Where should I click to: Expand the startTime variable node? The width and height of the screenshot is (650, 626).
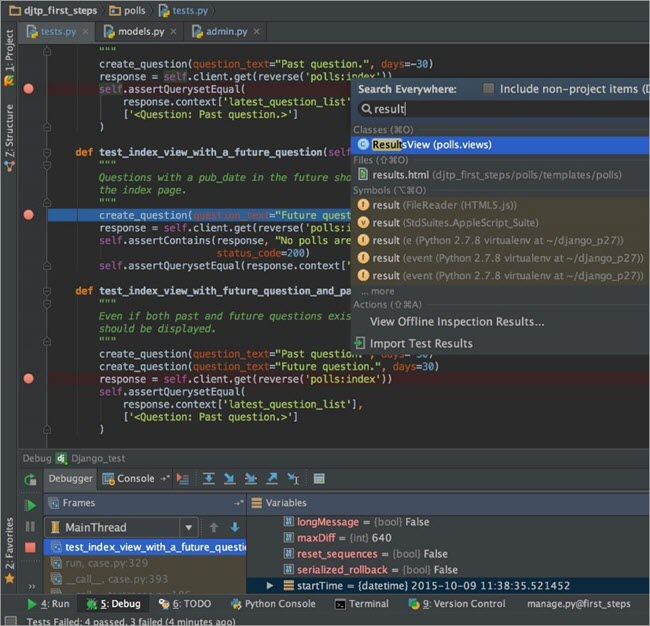270,585
